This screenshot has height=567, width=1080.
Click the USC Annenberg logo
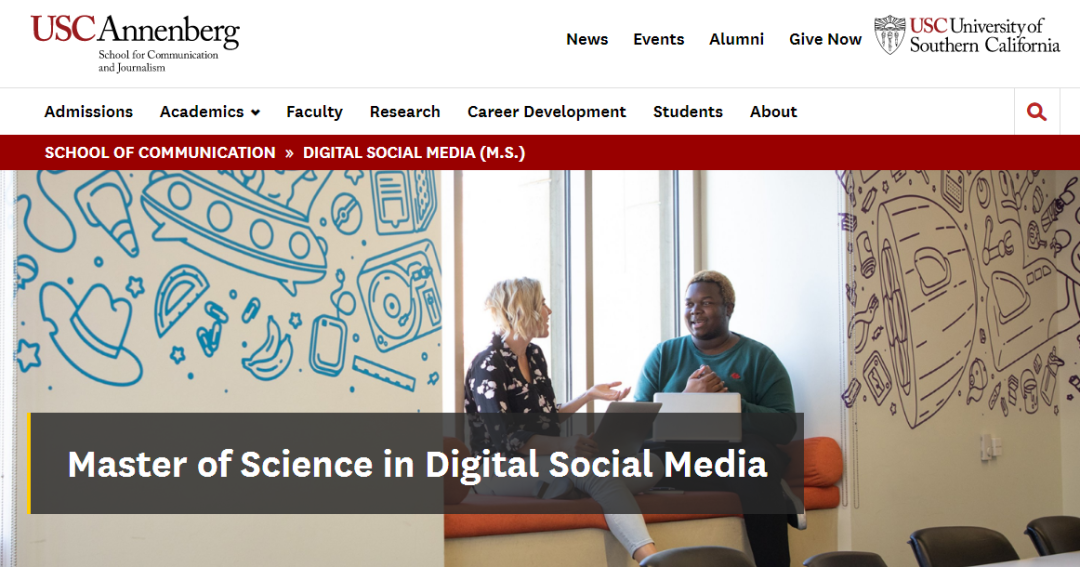pos(135,40)
